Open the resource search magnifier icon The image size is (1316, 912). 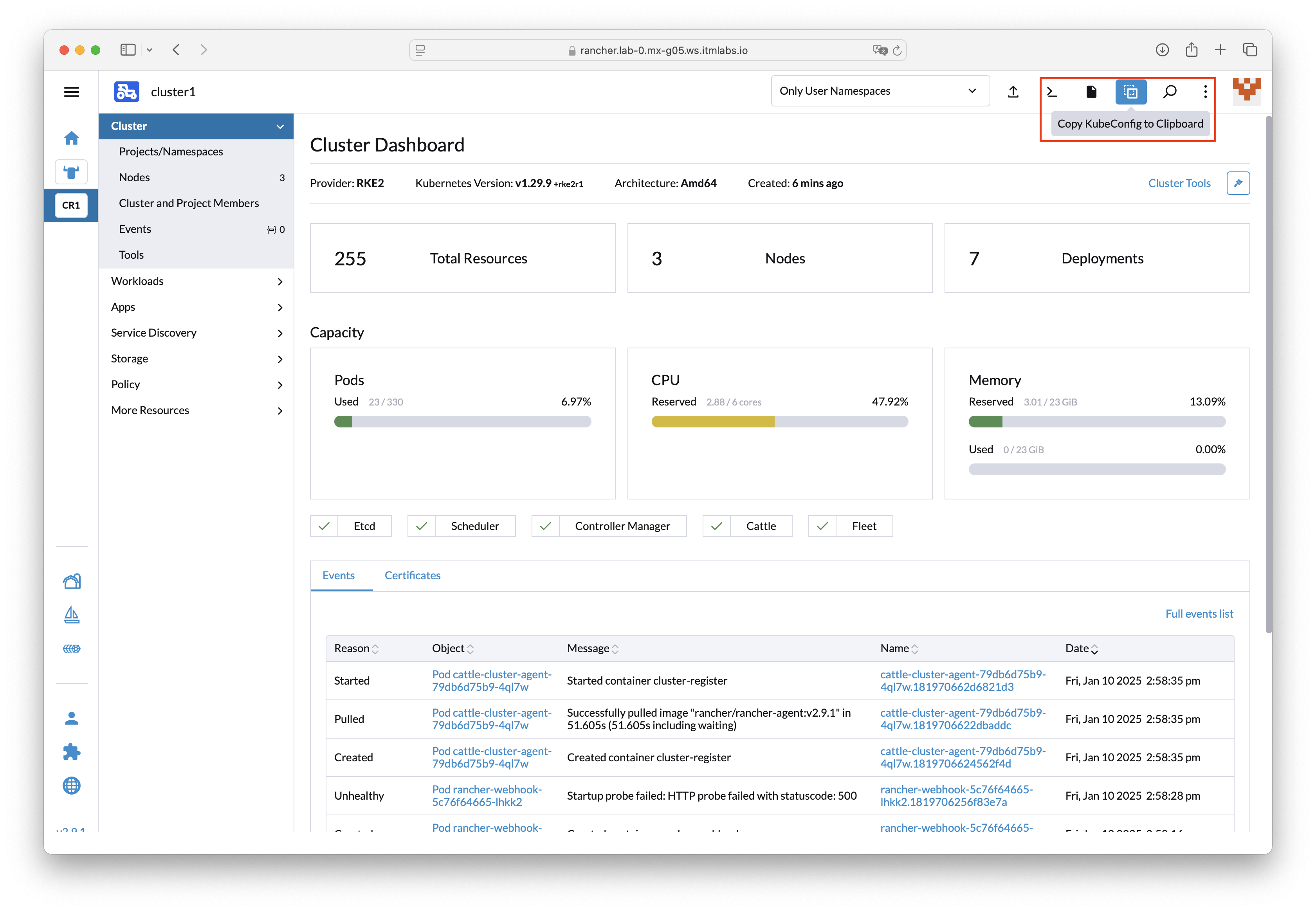tap(1170, 92)
